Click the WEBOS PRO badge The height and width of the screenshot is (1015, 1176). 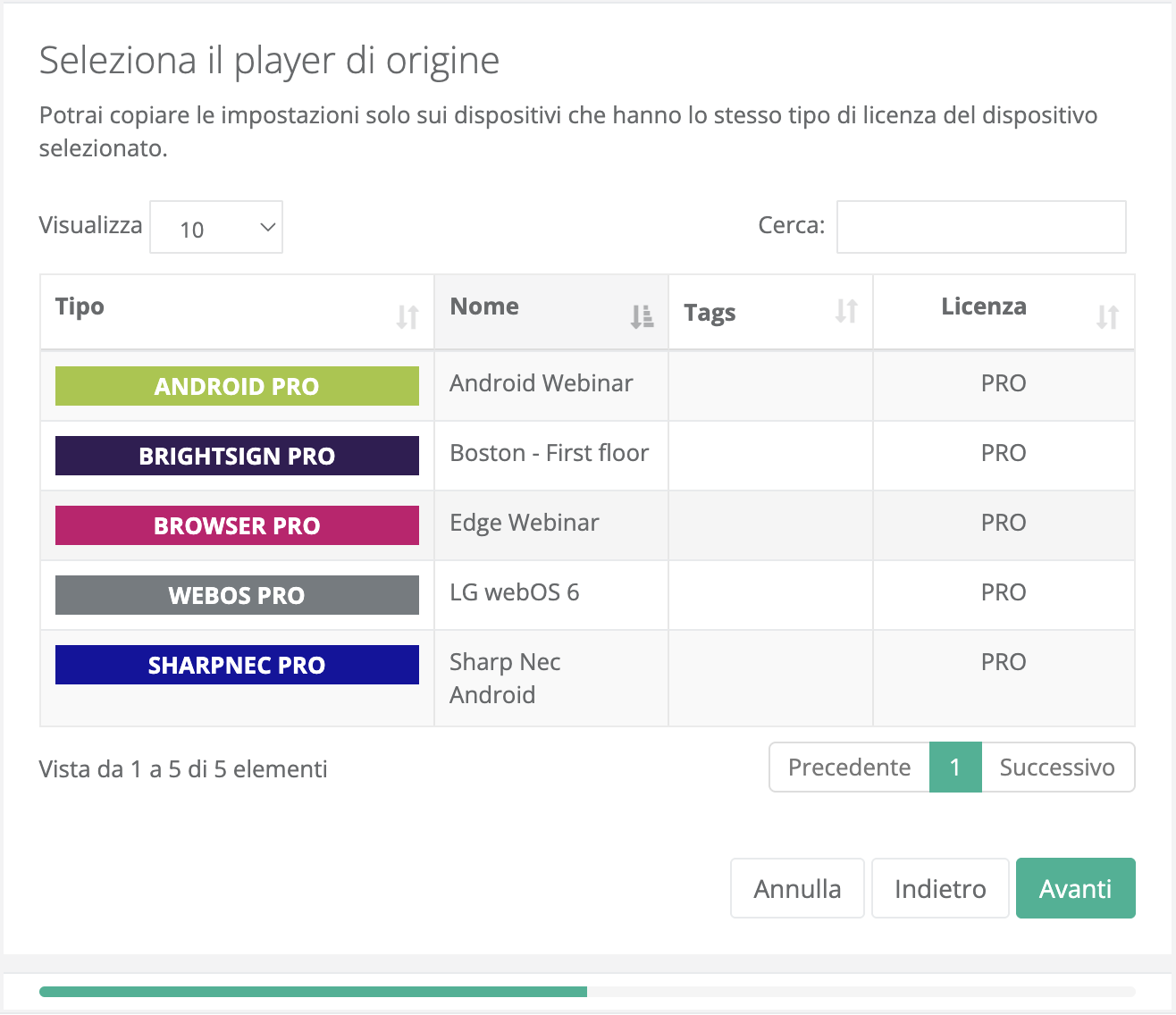236,595
